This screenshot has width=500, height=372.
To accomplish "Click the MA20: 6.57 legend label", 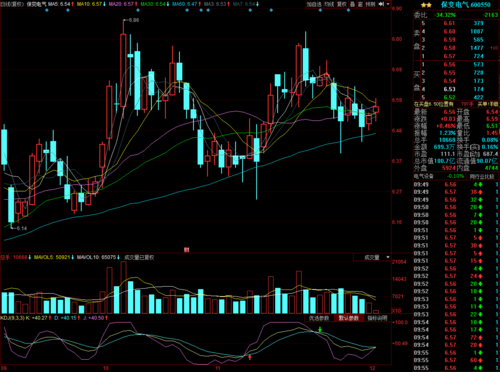I will 121,4.
